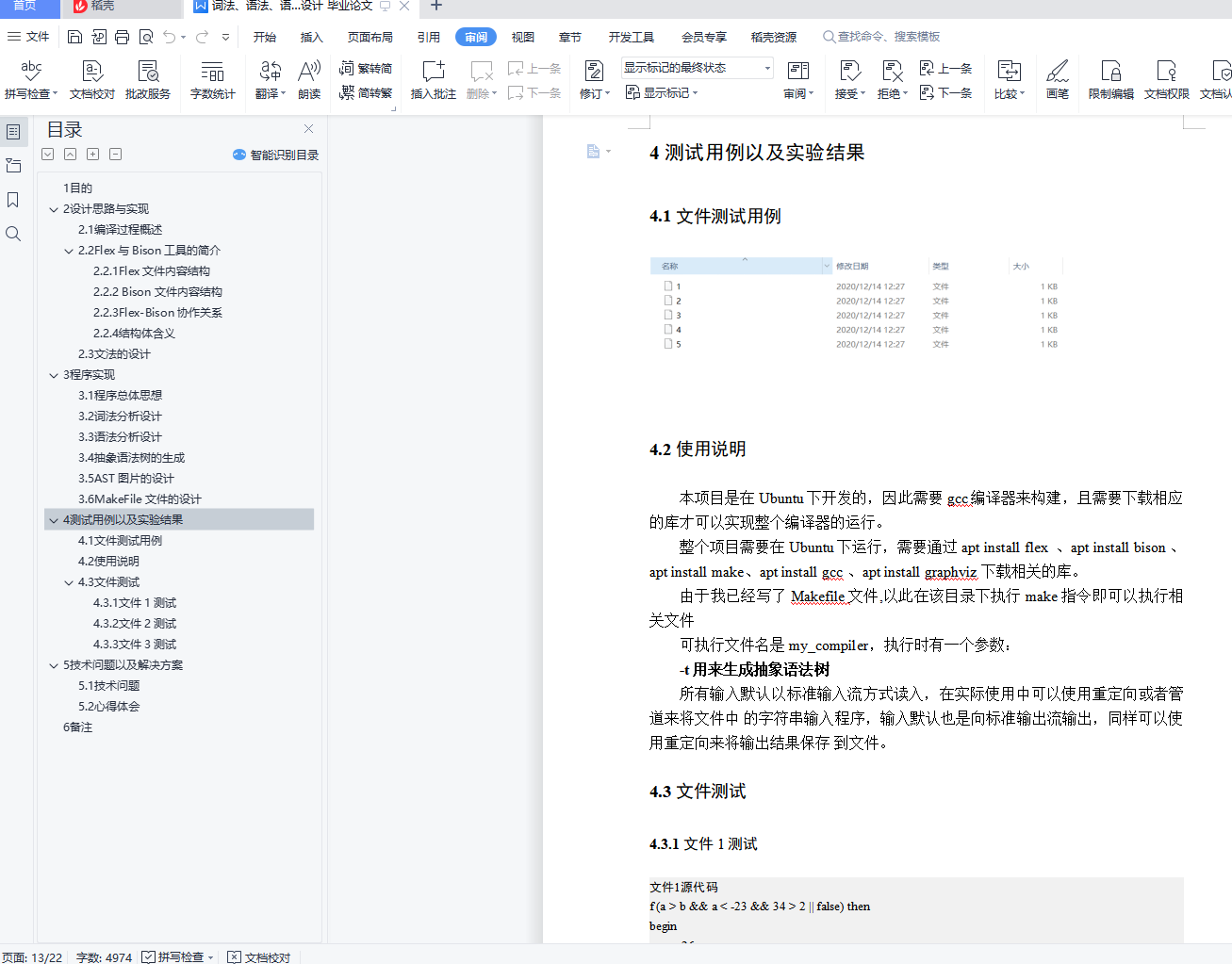Viewport: 1232px width, 964px height.
Task: Go to next change with 下一条 beside 拒绝
Action: (x=945, y=92)
